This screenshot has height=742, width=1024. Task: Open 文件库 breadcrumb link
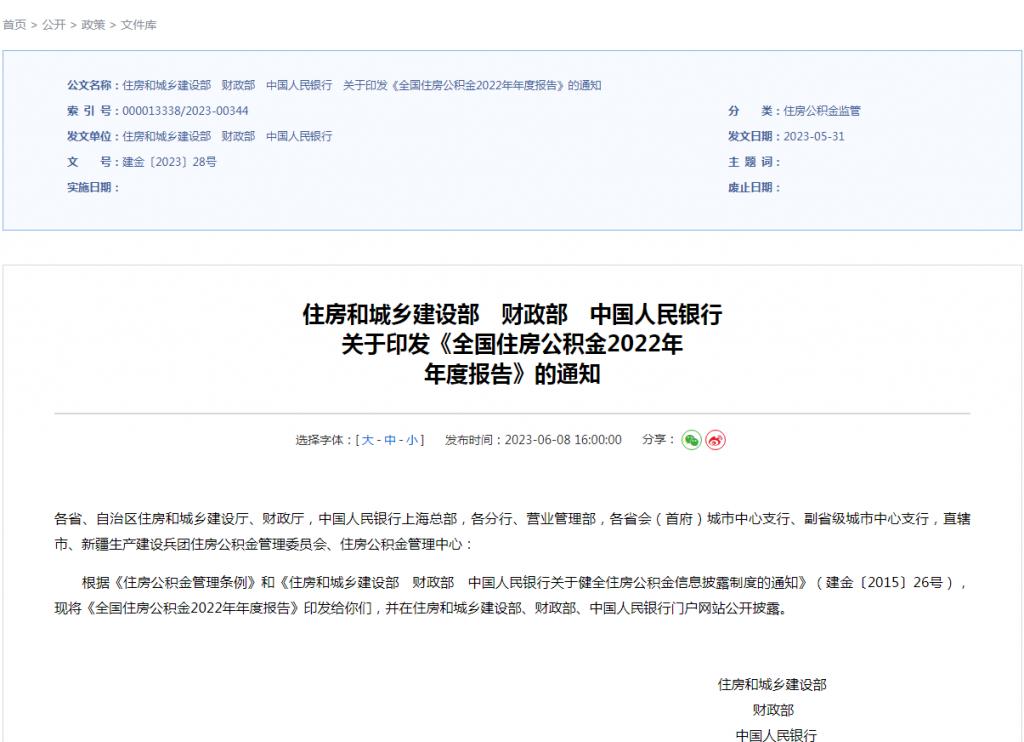pyautogui.click(x=138, y=24)
